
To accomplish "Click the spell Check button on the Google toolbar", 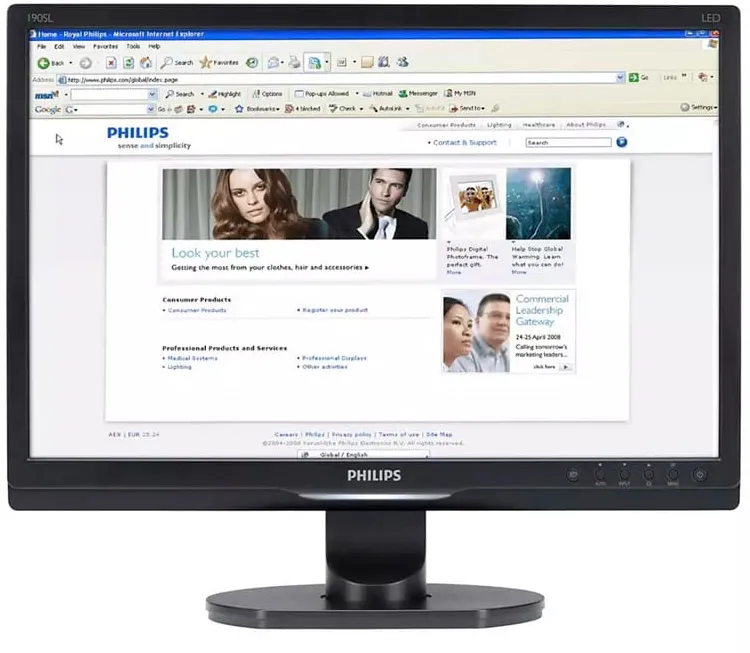I will click(x=342, y=109).
